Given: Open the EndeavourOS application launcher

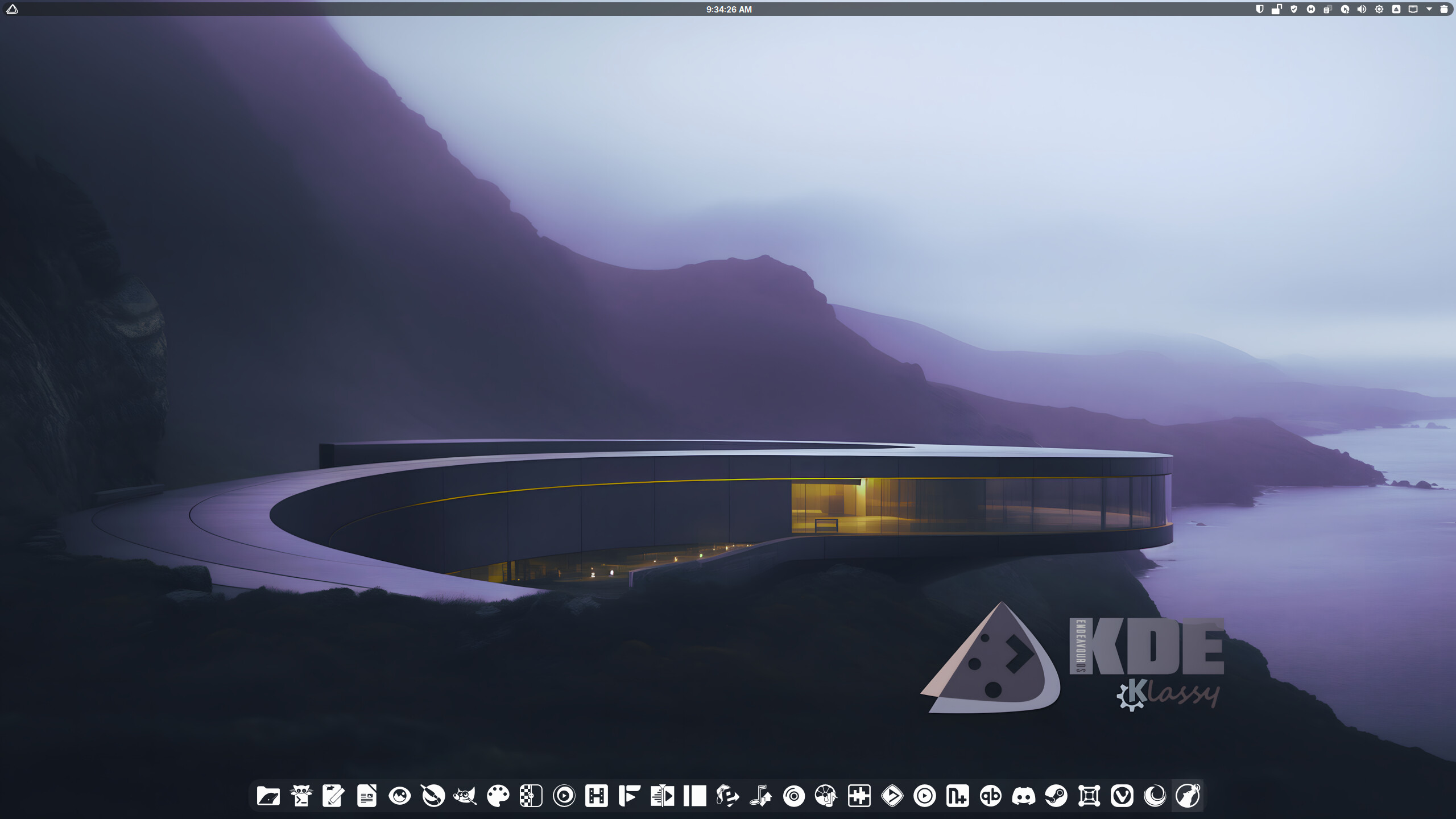Looking at the screenshot, I should (x=12, y=9).
